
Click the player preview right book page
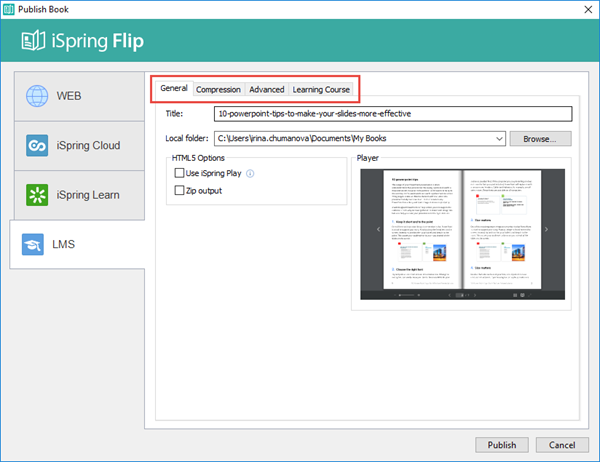coord(502,229)
